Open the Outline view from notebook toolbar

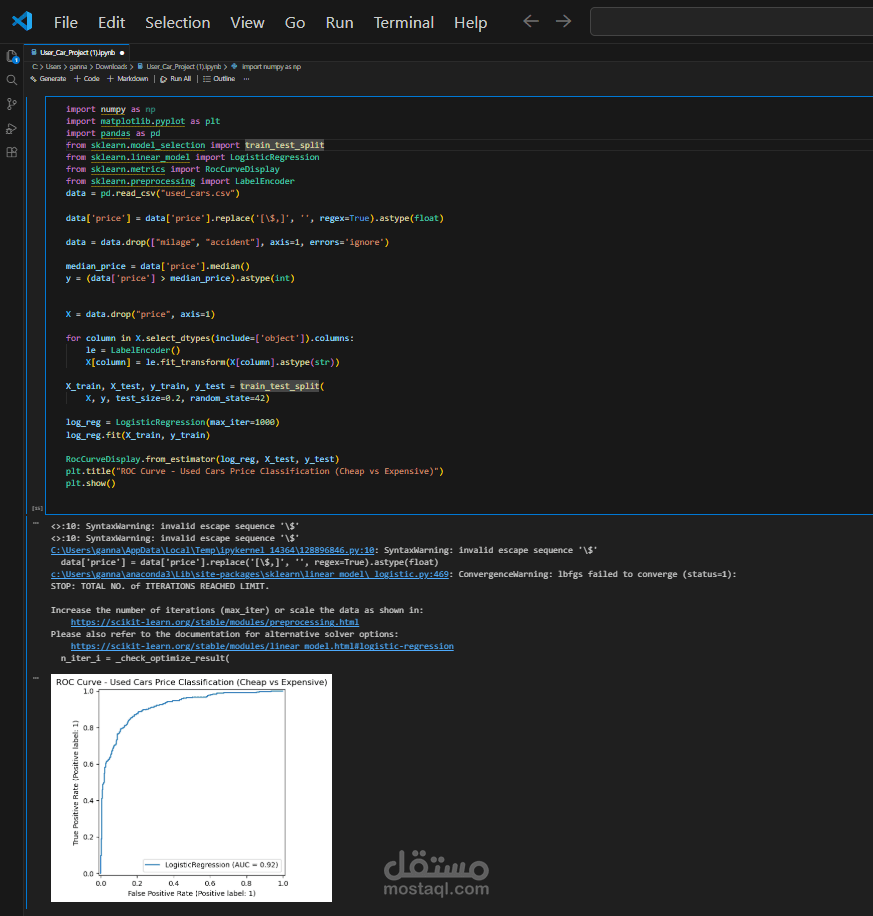point(219,78)
